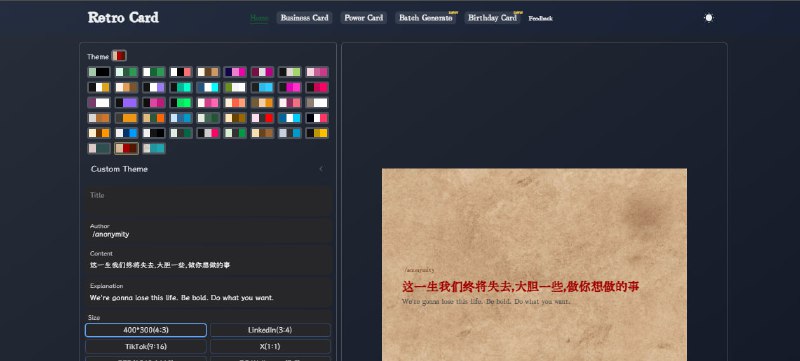This screenshot has width=800, height=361.
Task: Choose the TikTok(9:16) size option
Action: [x=146, y=346]
